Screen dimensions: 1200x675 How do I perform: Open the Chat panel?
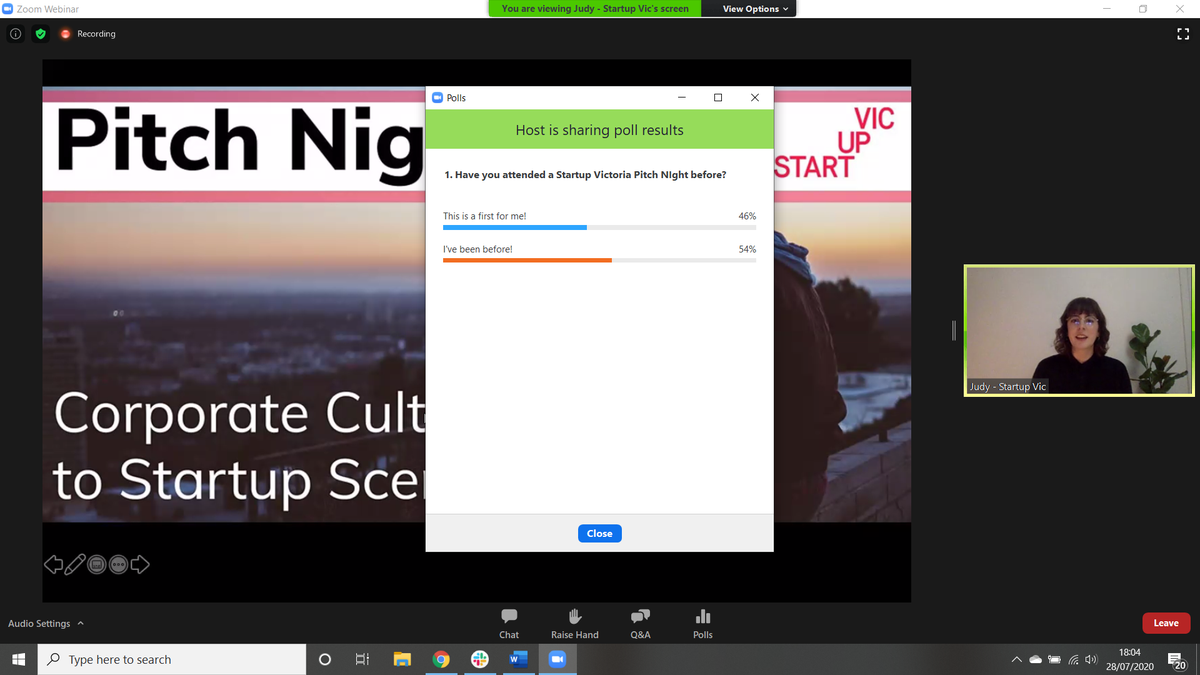509,623
